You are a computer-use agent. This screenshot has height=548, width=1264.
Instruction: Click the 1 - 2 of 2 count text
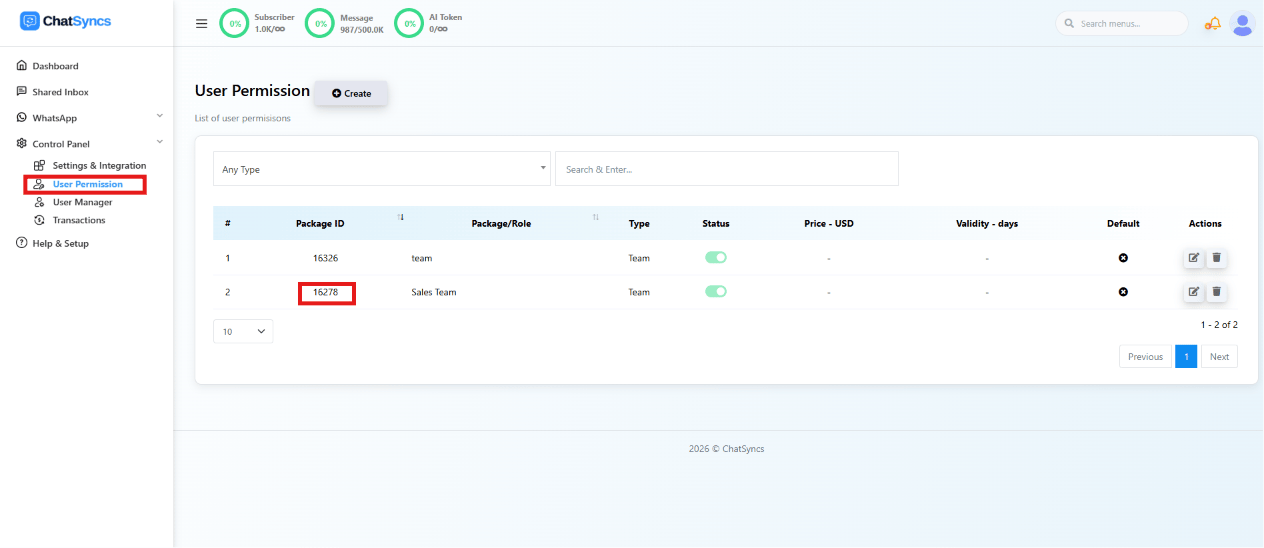[1219, 325]
